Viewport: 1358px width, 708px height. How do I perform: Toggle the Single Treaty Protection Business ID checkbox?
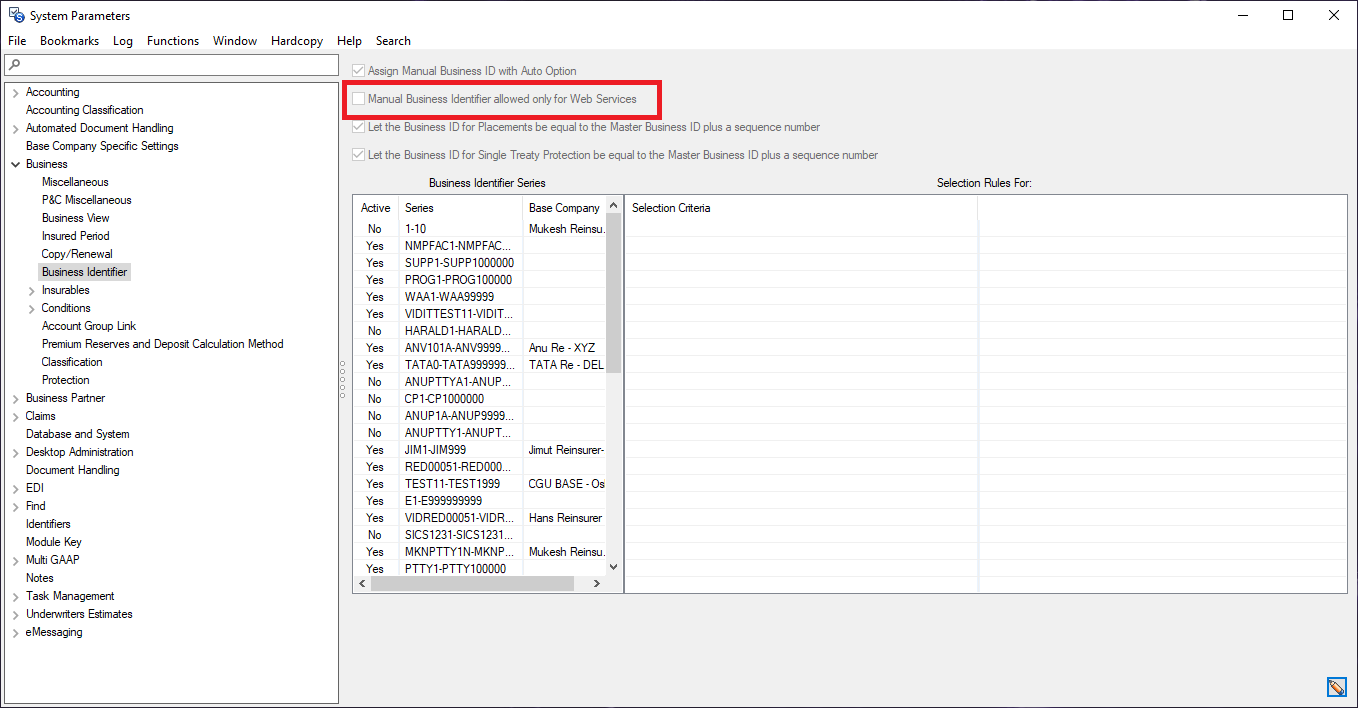(x=359, y=155)
